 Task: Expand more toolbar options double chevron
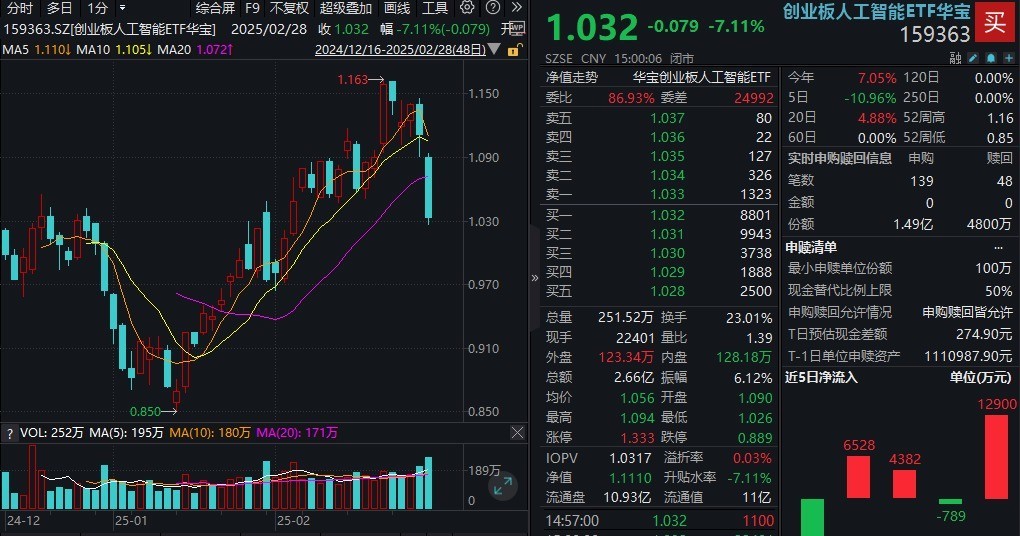(x=516, y=8)
